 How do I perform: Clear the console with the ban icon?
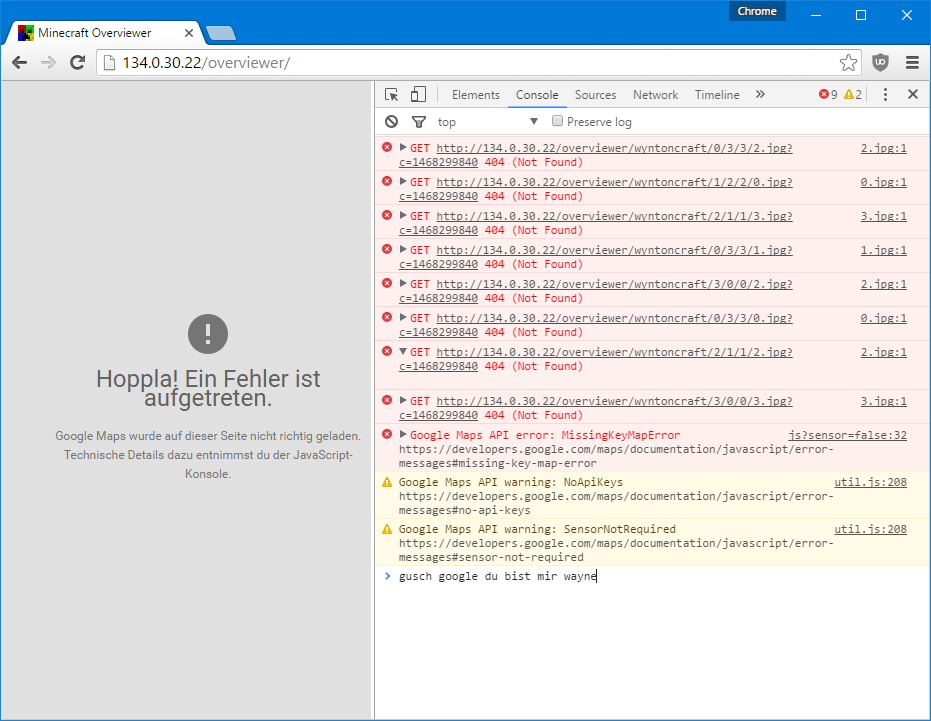click(391, 122)
